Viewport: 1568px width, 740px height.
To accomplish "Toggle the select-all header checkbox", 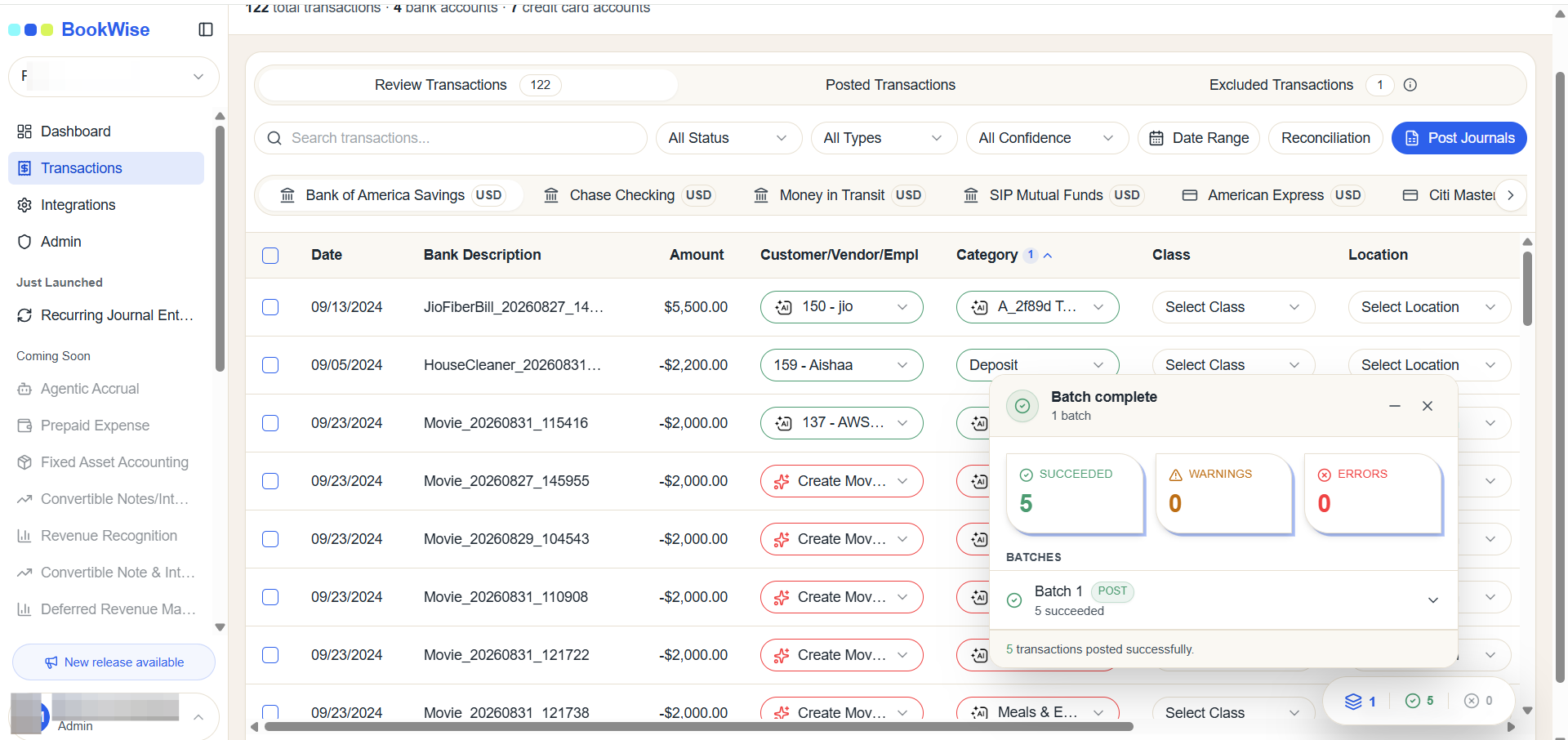I will (x=270, y=256).
